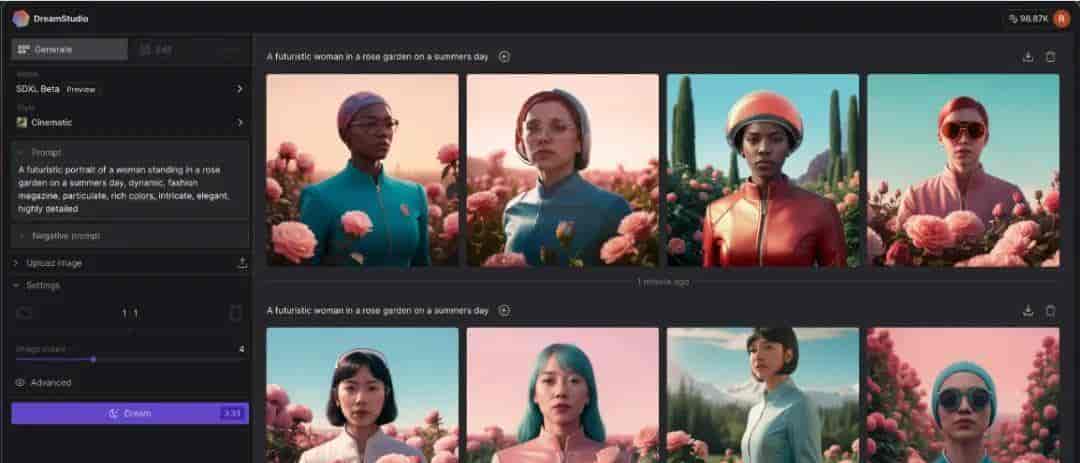
Task: Open the teal beanie and sunglasses woman image
Action: point(964,395)
